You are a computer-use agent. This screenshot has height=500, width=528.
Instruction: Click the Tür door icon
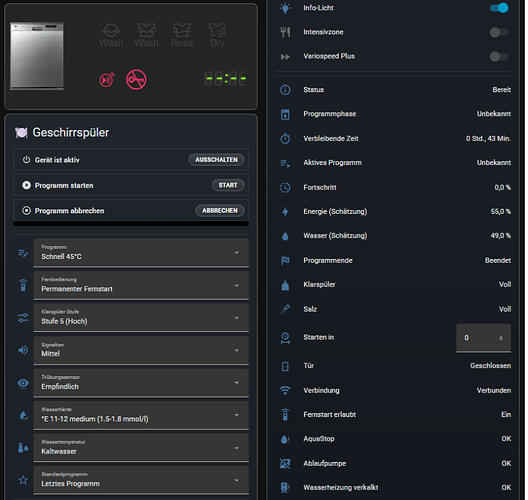(285, 366)
